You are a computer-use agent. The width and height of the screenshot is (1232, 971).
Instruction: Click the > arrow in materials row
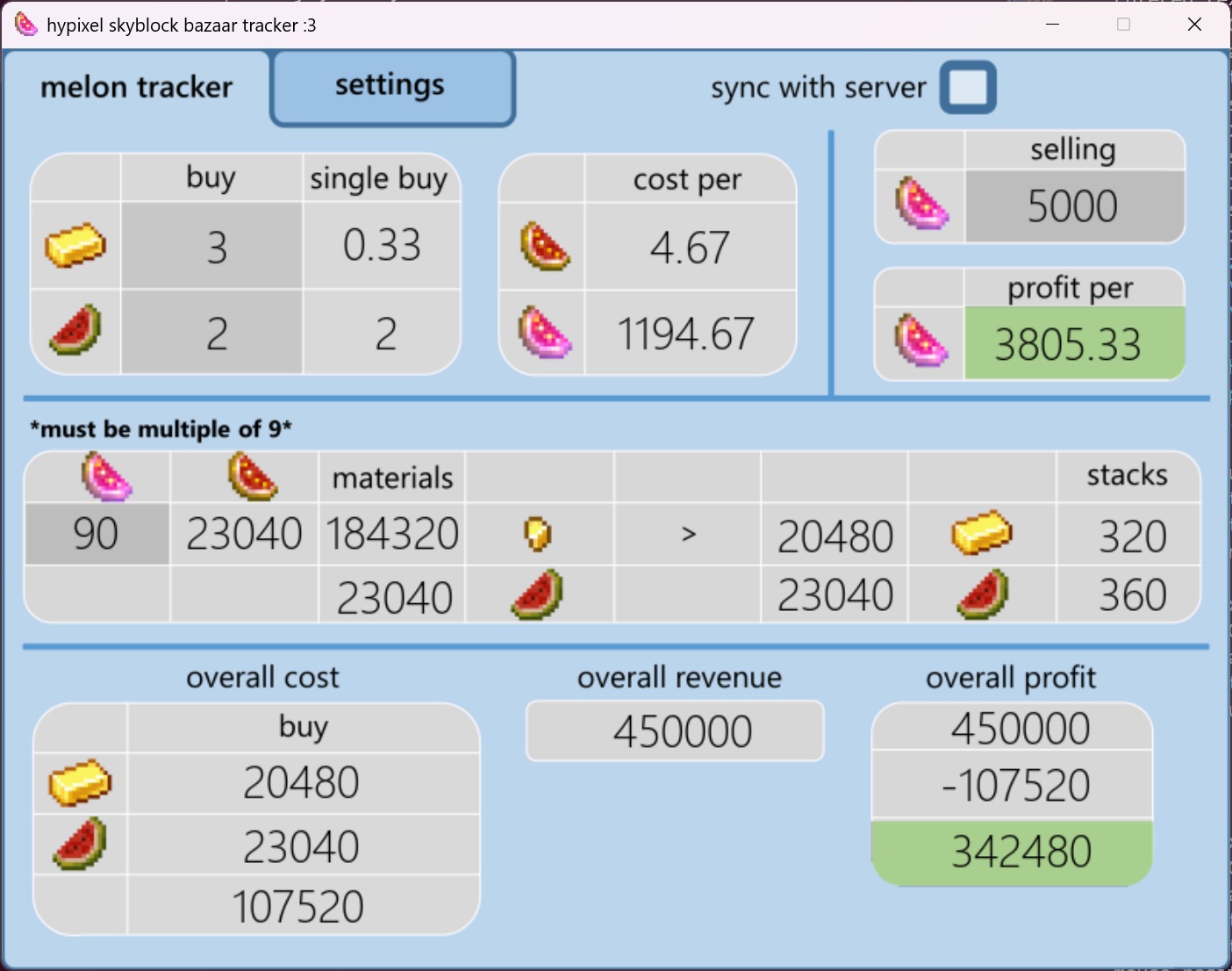click(x=689, y=534)
